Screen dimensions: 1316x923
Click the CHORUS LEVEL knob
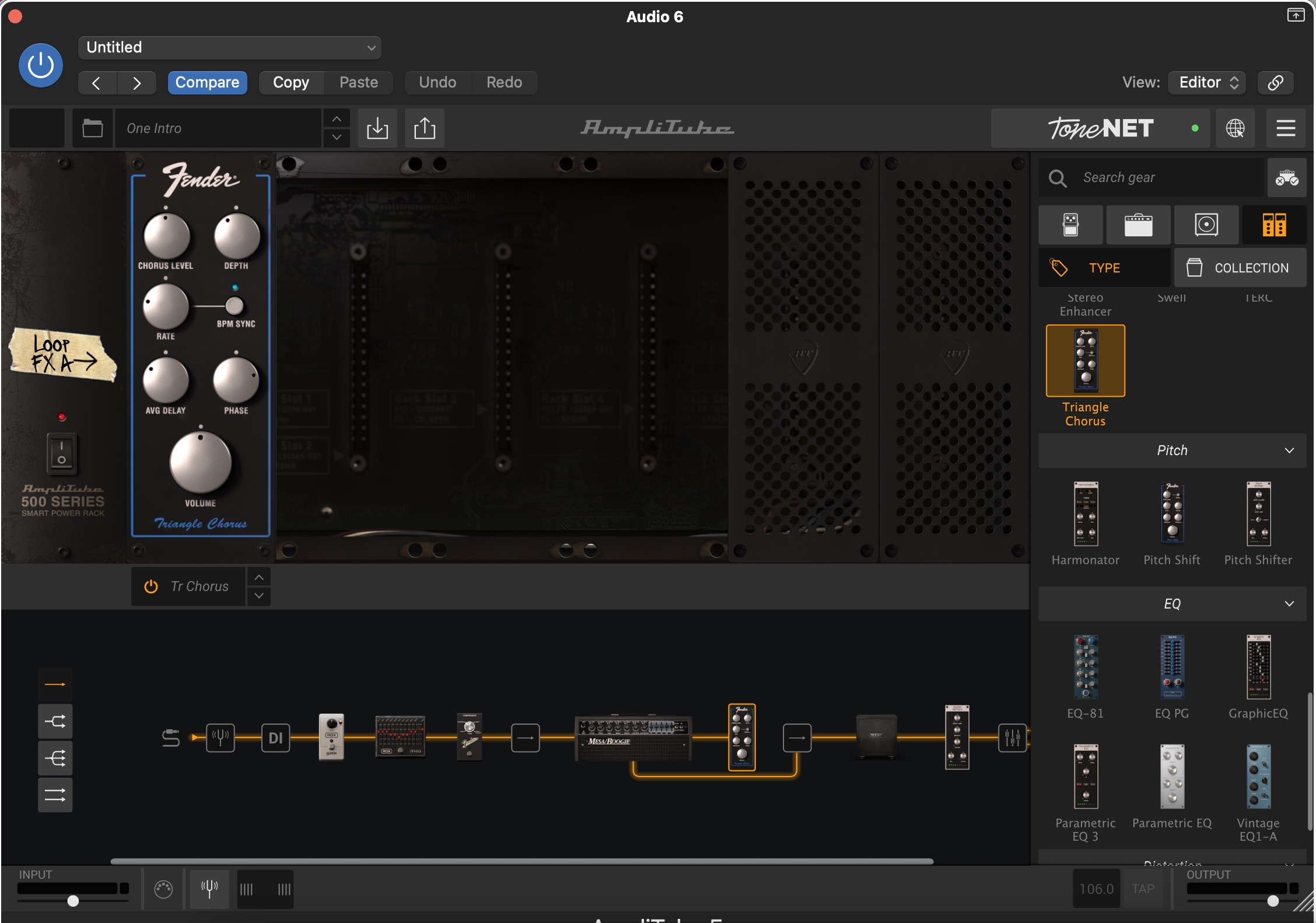coord(167,236)
